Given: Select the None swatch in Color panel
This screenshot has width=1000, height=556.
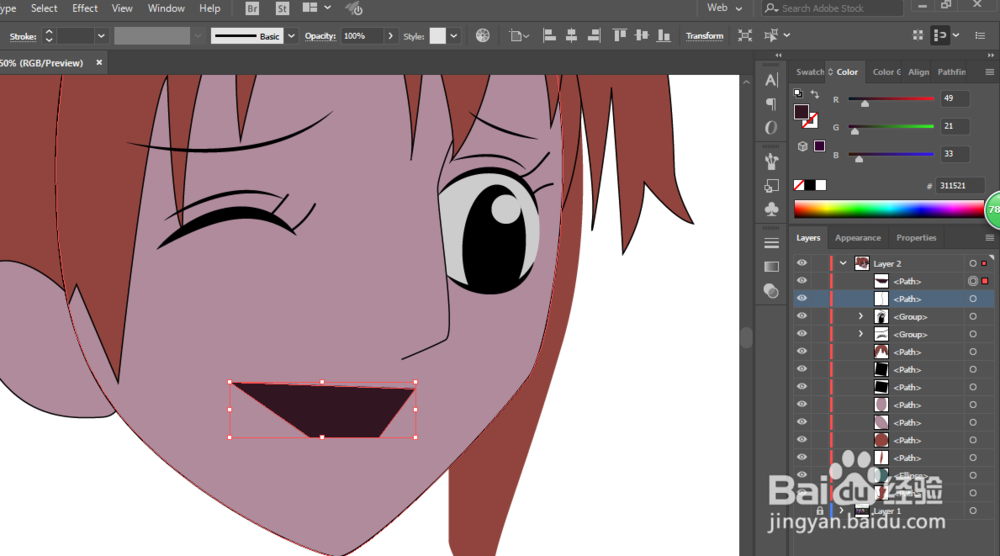Looking at the screenshot, I should pyautogui.click(x=798, y=185).
